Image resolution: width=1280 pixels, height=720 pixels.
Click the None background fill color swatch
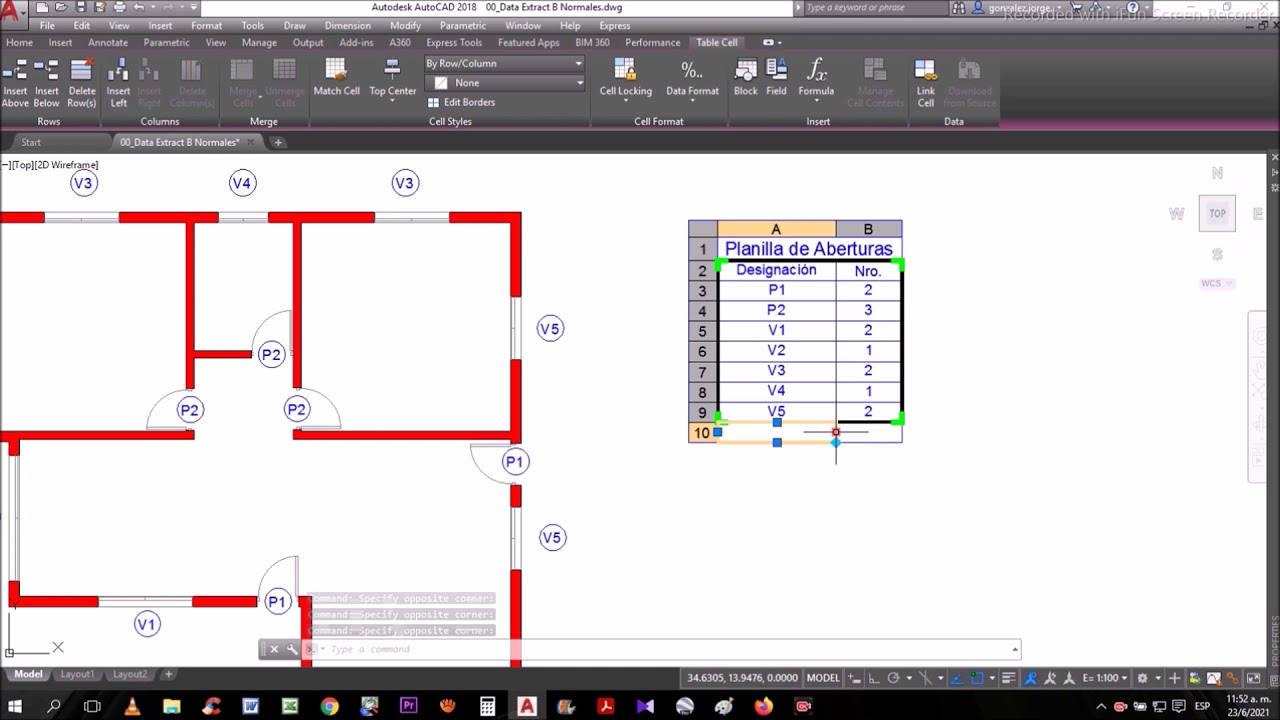coord(441,83)
